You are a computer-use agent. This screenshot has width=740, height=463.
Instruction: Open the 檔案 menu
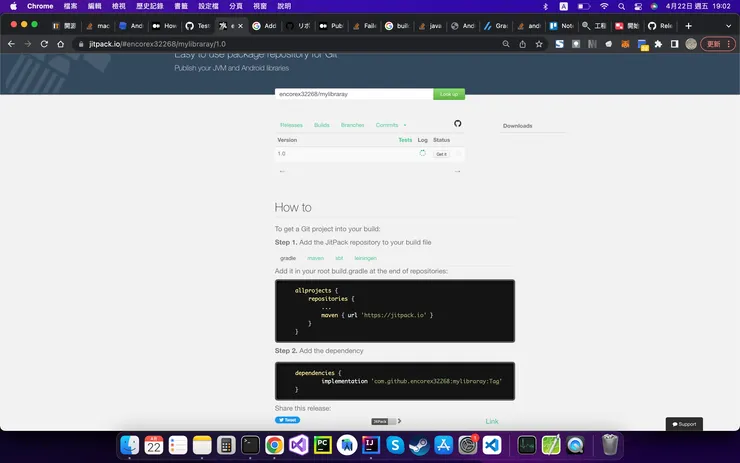tap(70, 6)
